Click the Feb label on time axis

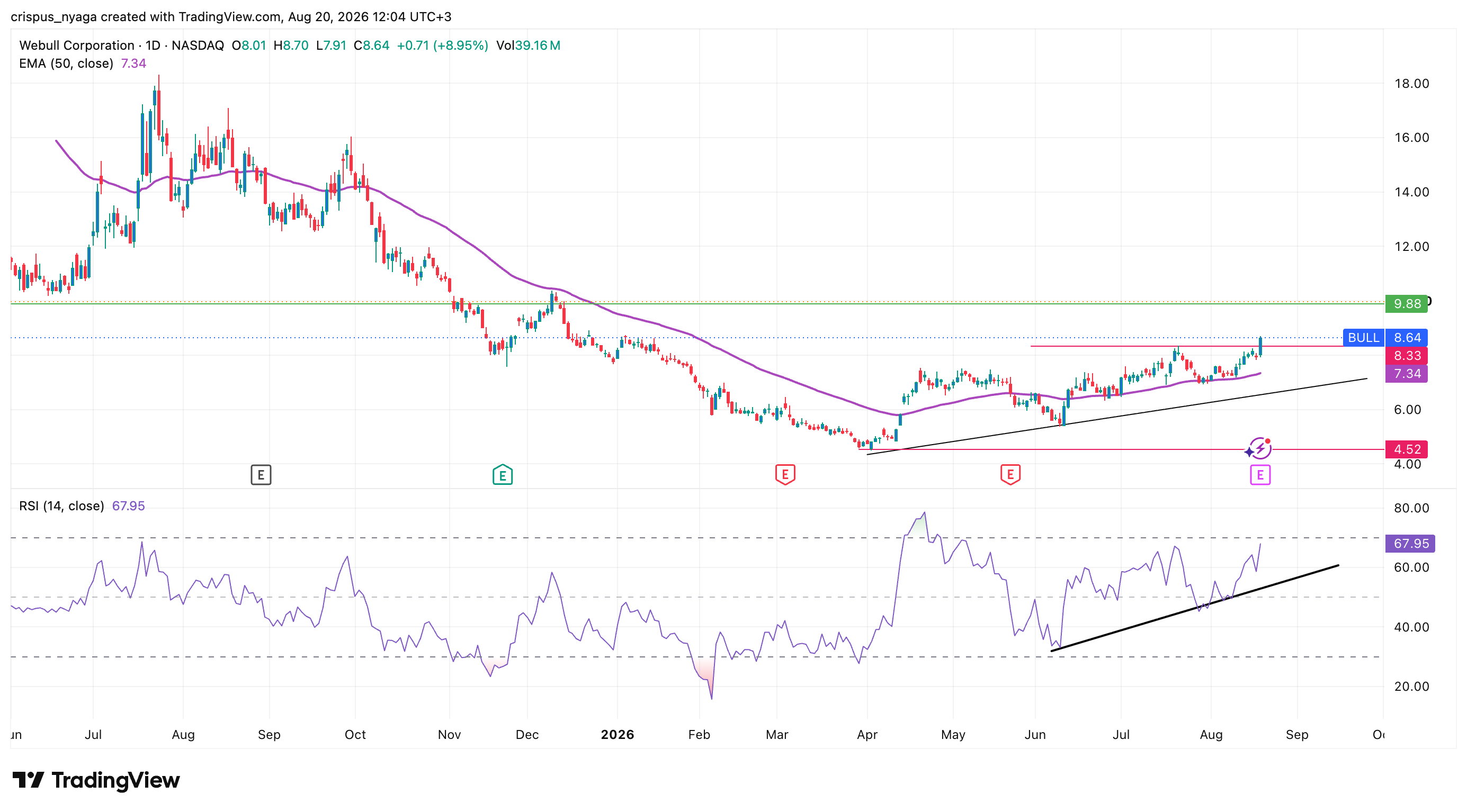(699, 735)
